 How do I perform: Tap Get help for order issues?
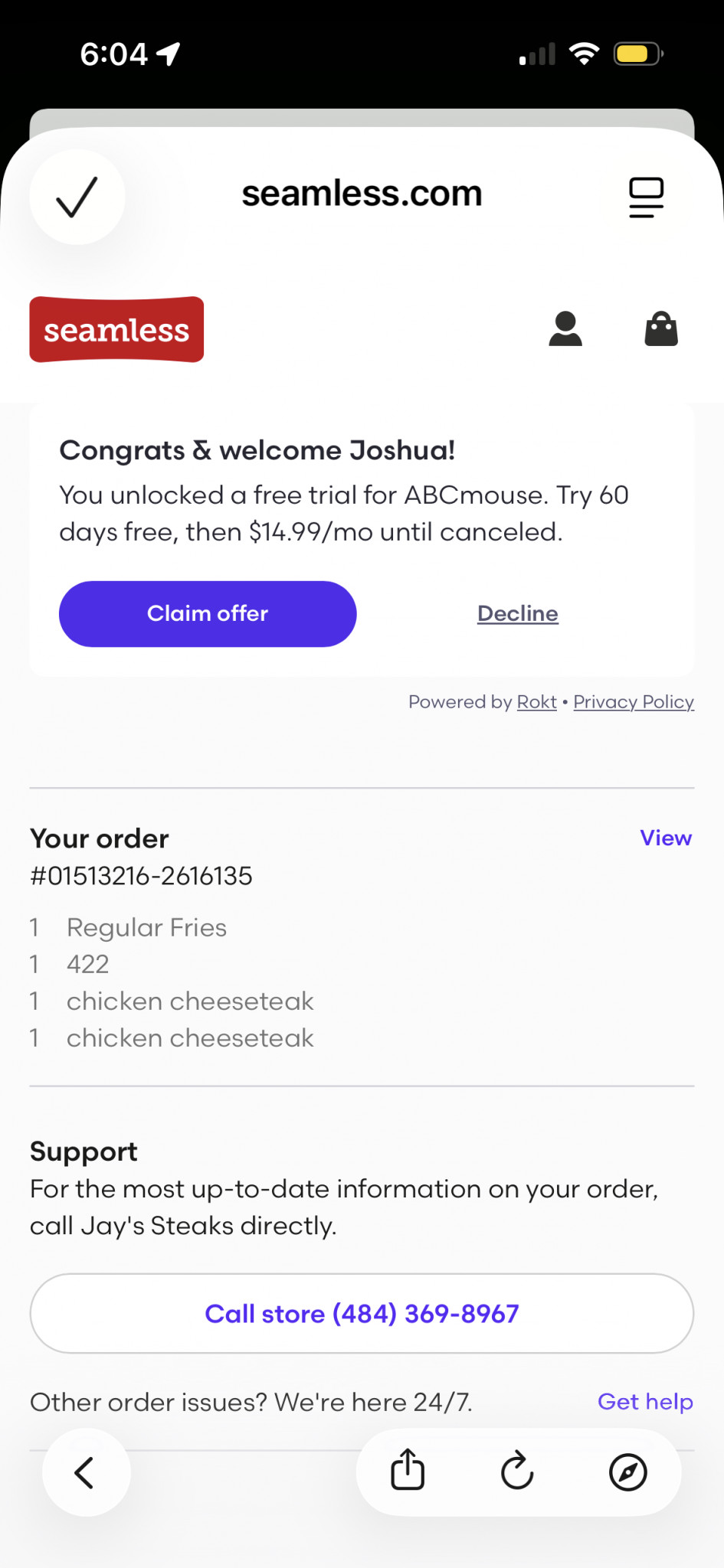click(x=645, y=1401)
